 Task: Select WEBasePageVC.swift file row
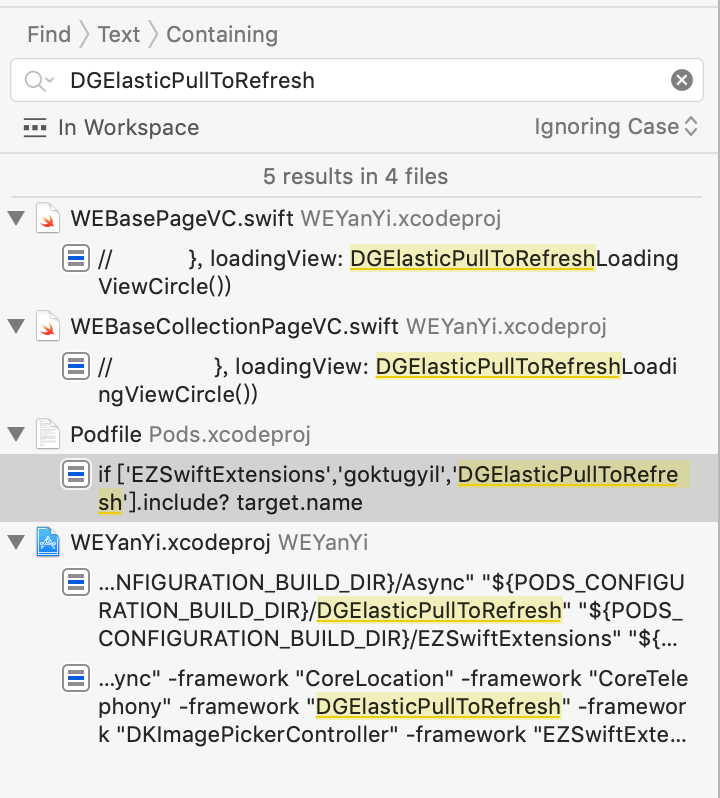point(359,218)
